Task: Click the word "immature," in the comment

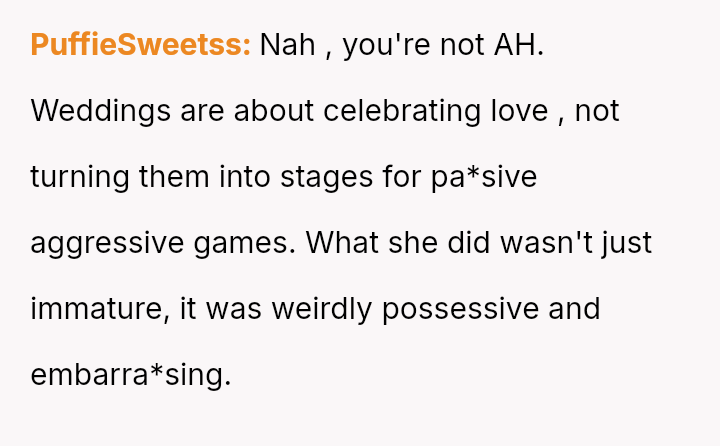Action: (98, 309)
